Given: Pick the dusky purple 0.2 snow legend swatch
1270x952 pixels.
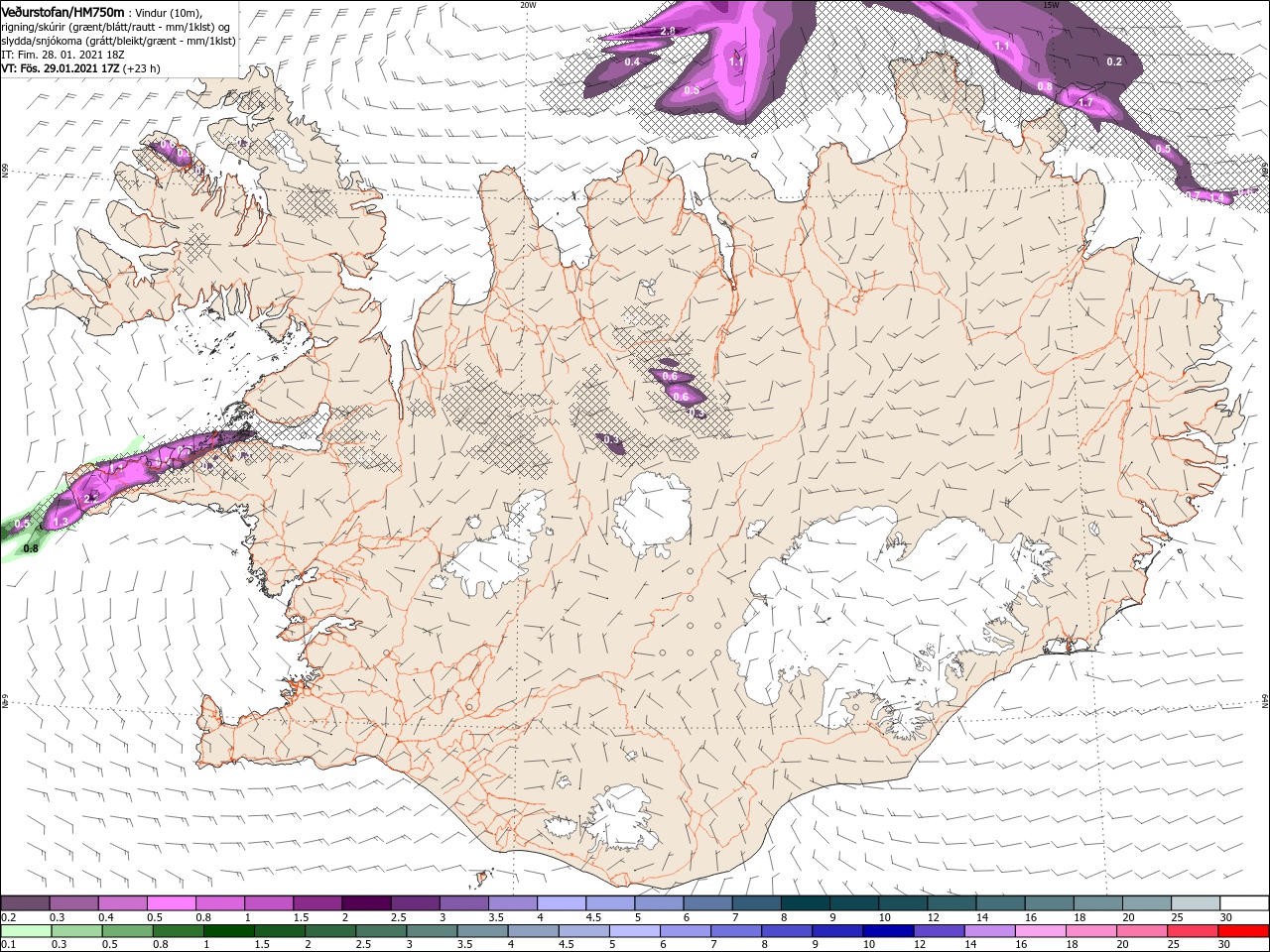Looking at the screenshot, I should pyautogui.click(x=25, y=903).
